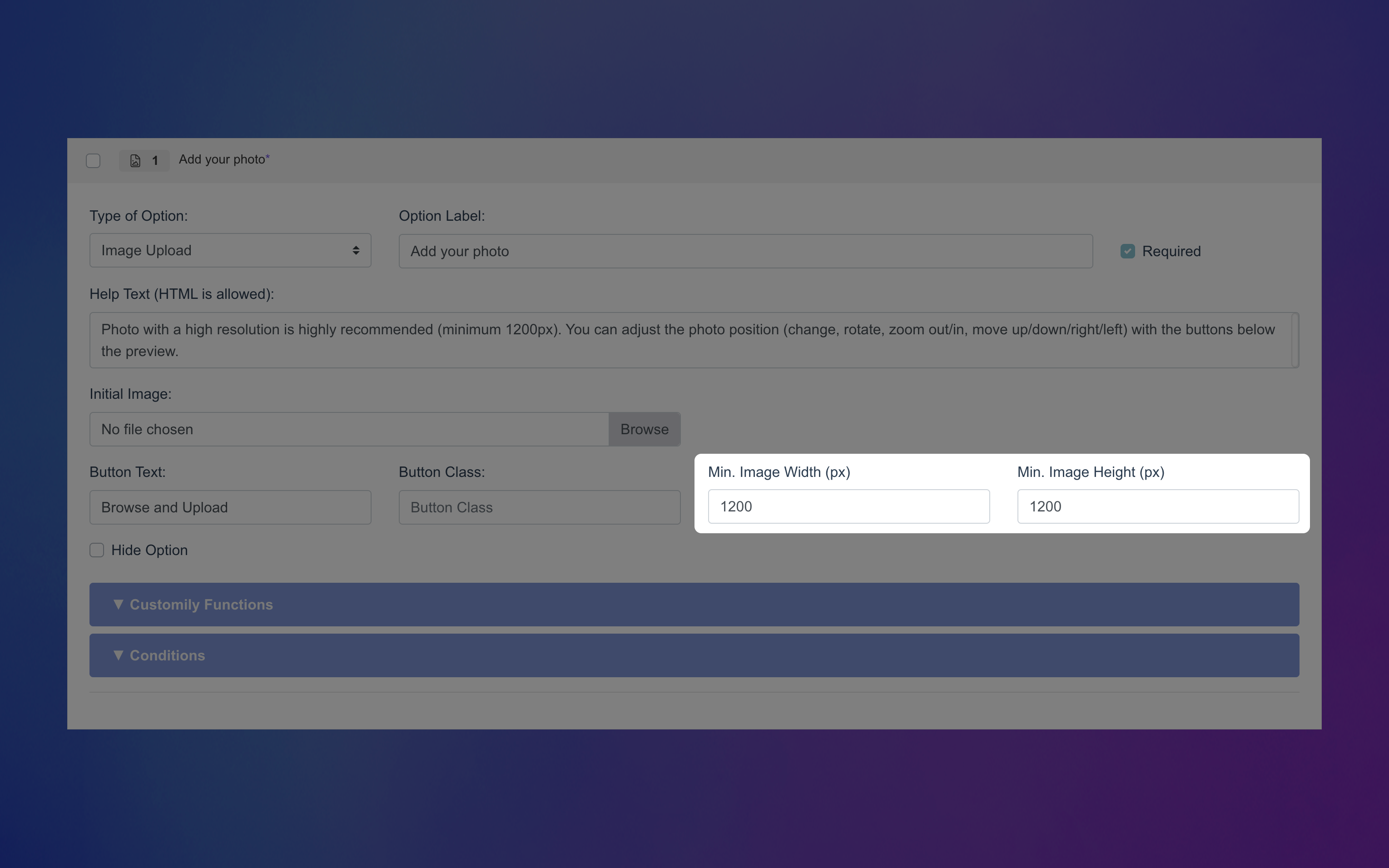This screenshot has width=1389, height=868.
Task: Toggle the Required checkbox
Action: (x=1127, y=252)
